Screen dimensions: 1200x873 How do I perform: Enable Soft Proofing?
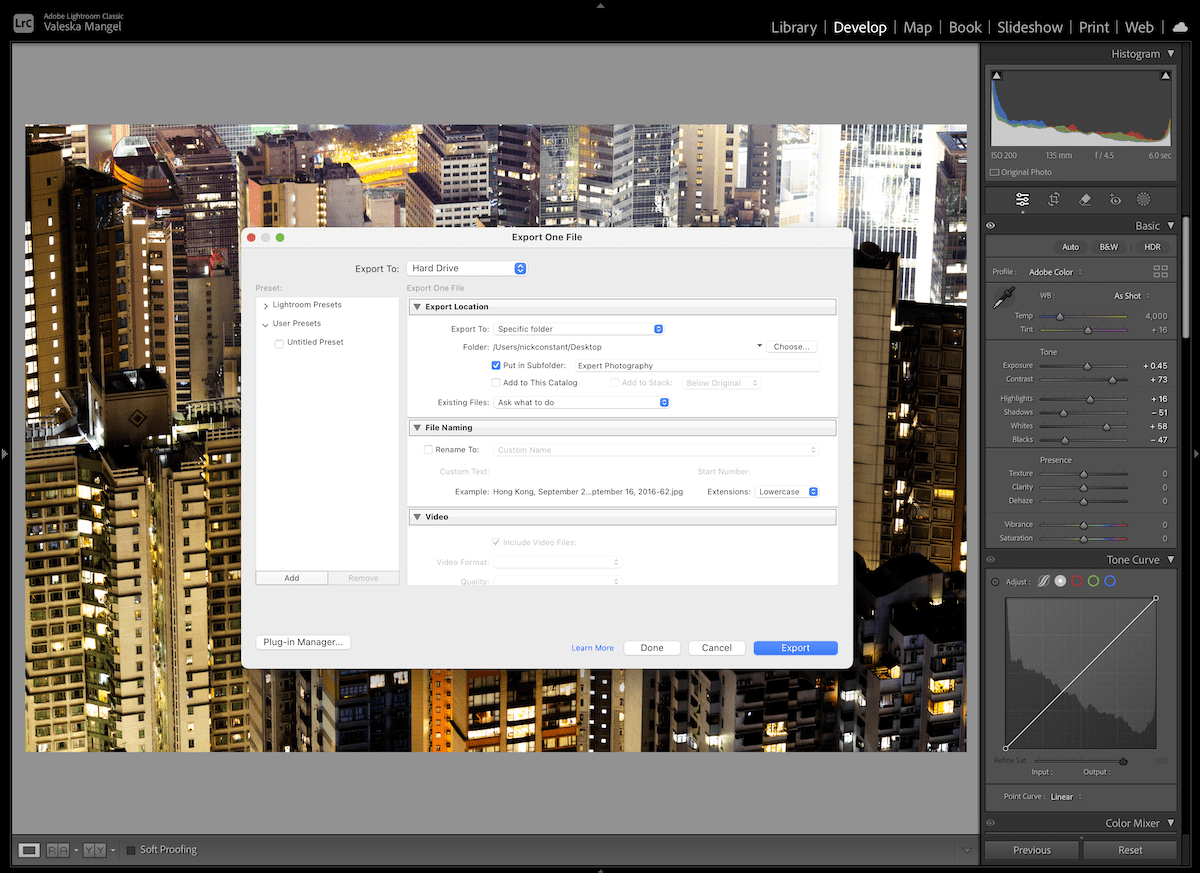click(131, 850)
